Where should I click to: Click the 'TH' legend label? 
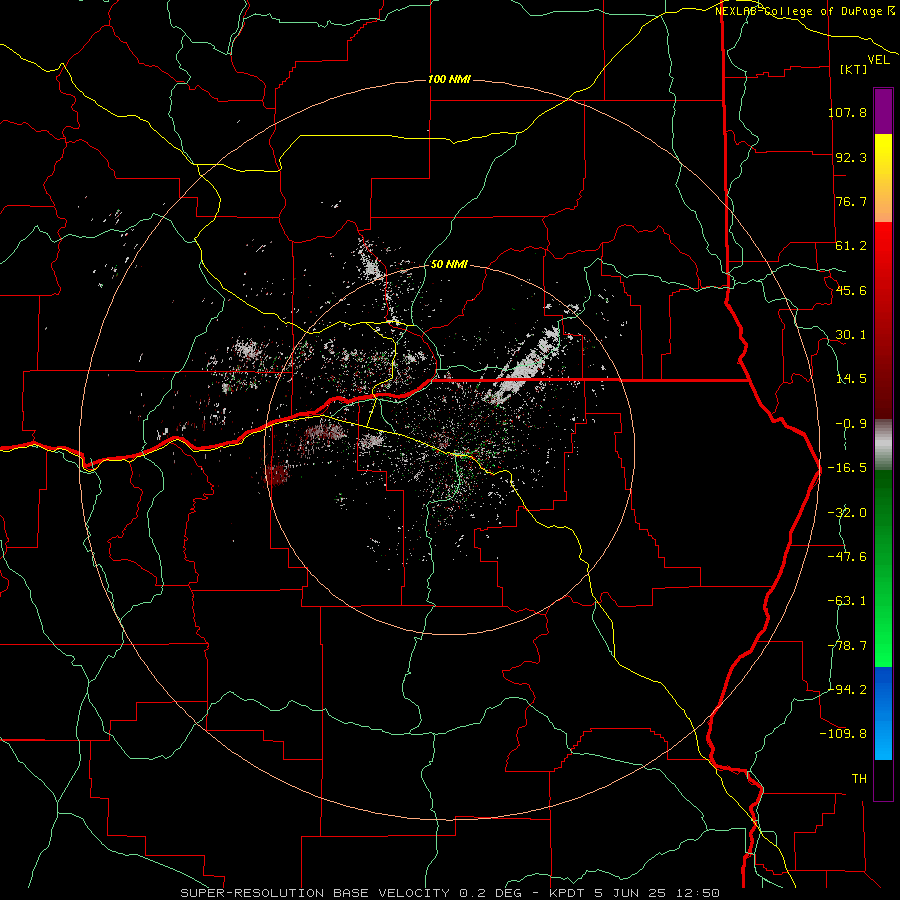(x=859, y=779)
